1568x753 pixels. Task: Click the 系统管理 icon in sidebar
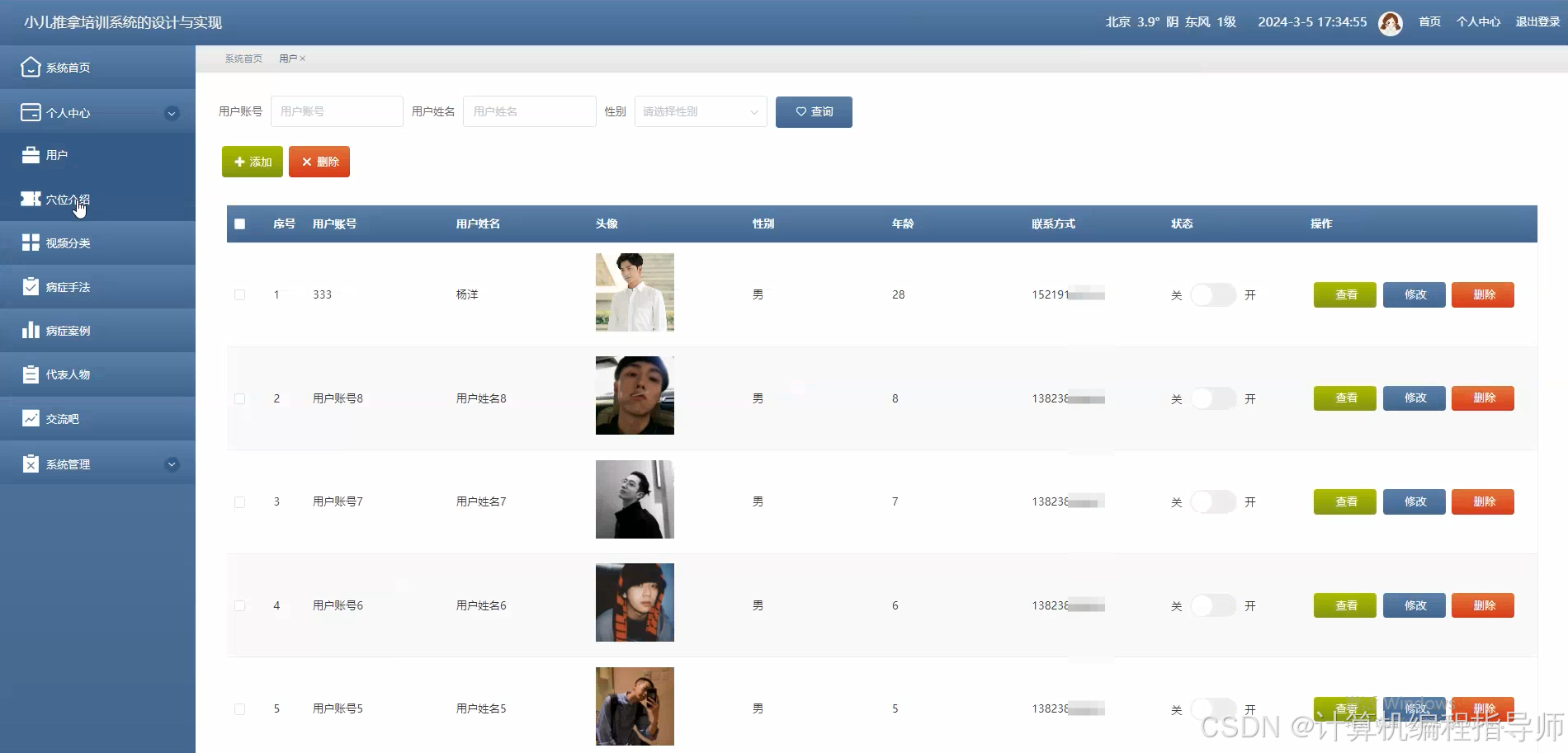[31, 464]
